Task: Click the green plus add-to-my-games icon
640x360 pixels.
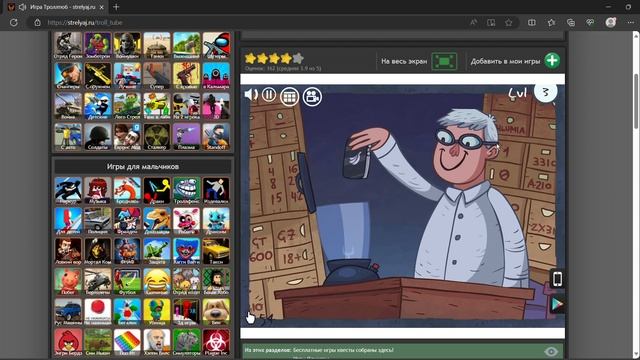Action: [x=552, y=61]
